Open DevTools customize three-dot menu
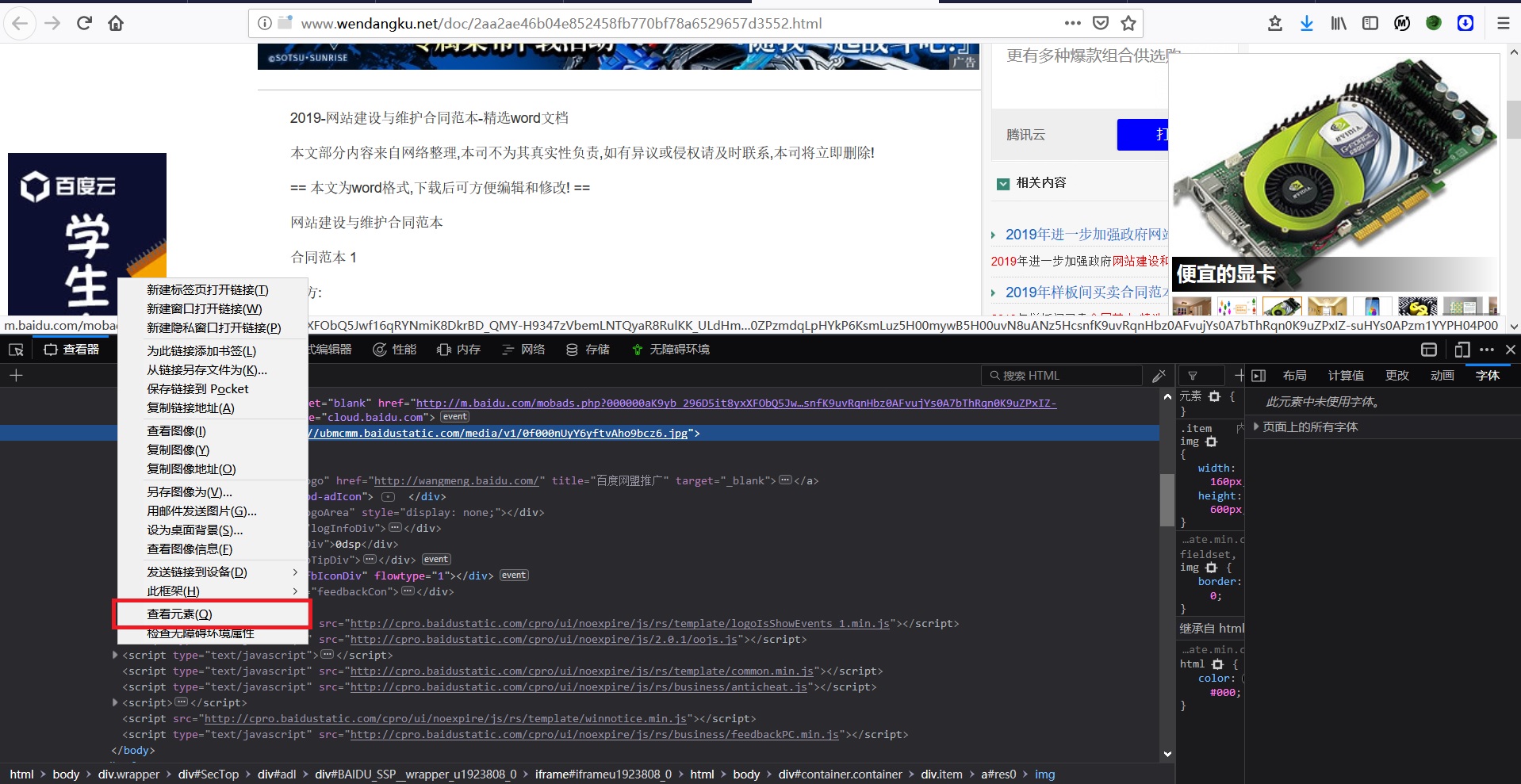The width and height of the screenshot is (1521, 784). pyautogui.click(x=1487, y=350)
